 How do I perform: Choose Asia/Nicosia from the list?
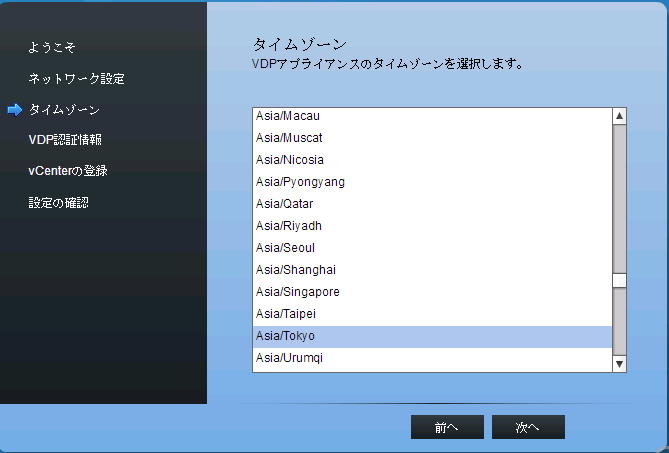tap(432, 160)
